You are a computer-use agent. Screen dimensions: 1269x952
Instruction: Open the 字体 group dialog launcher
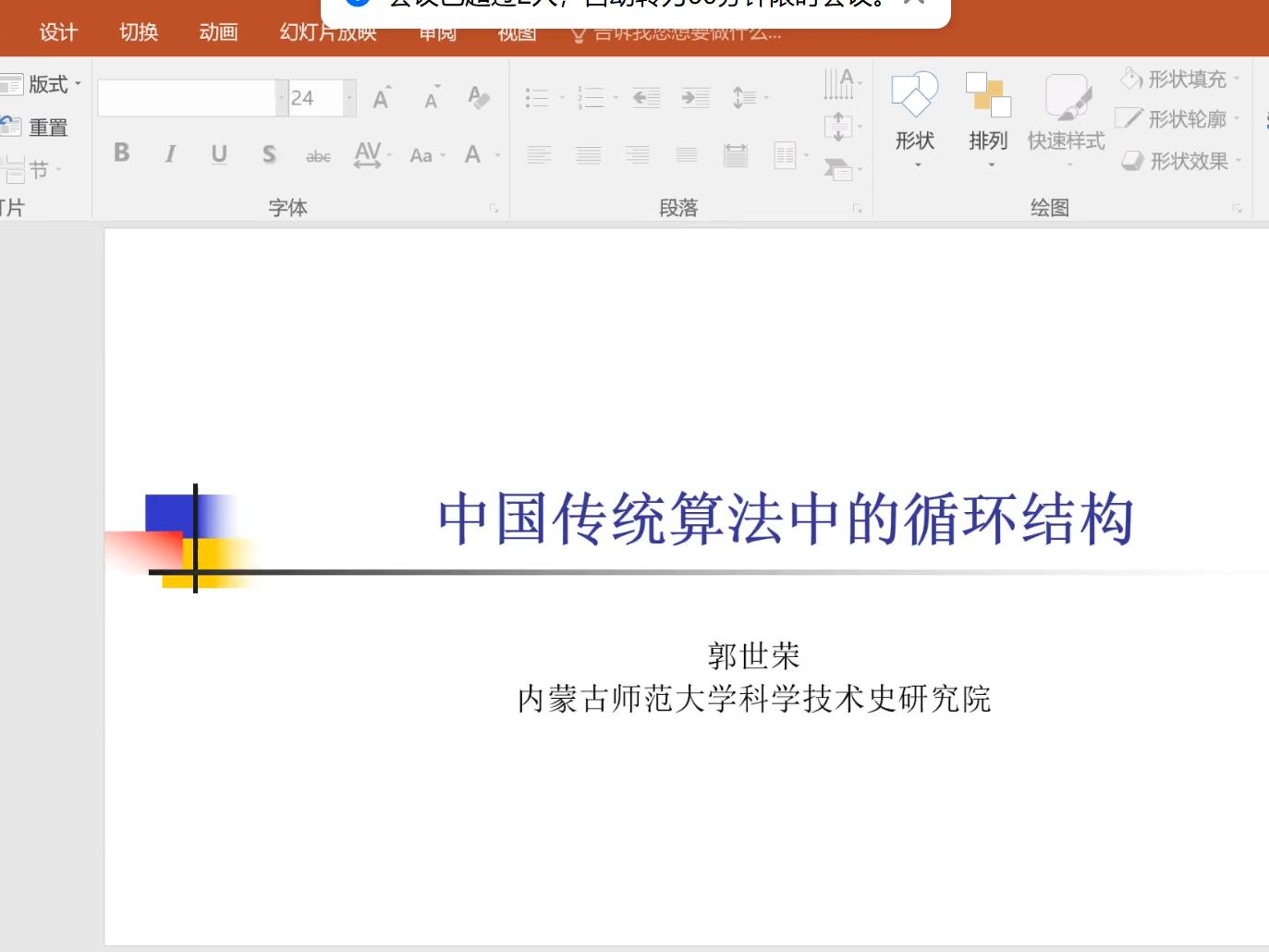pyautogui.click(x=494, y=209)
